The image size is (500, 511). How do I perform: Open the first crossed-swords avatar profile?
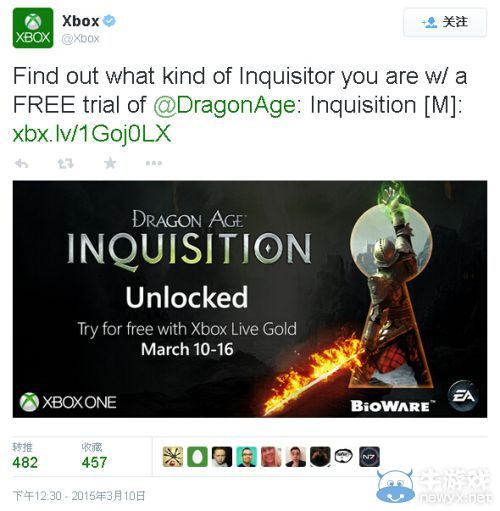[173, 456]
